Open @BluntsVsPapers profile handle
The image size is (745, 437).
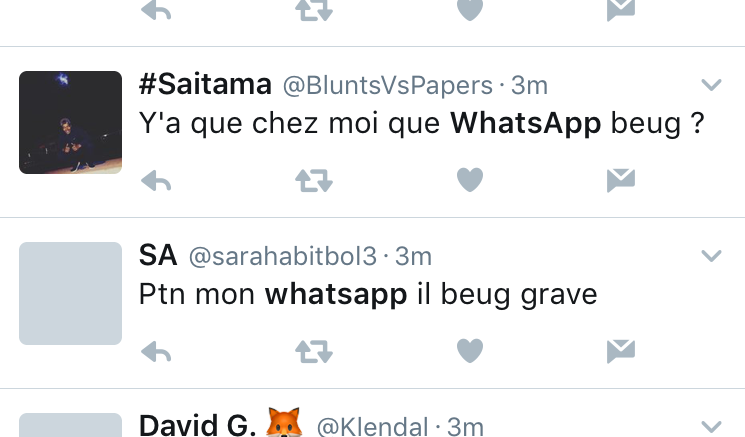[388, 86]
